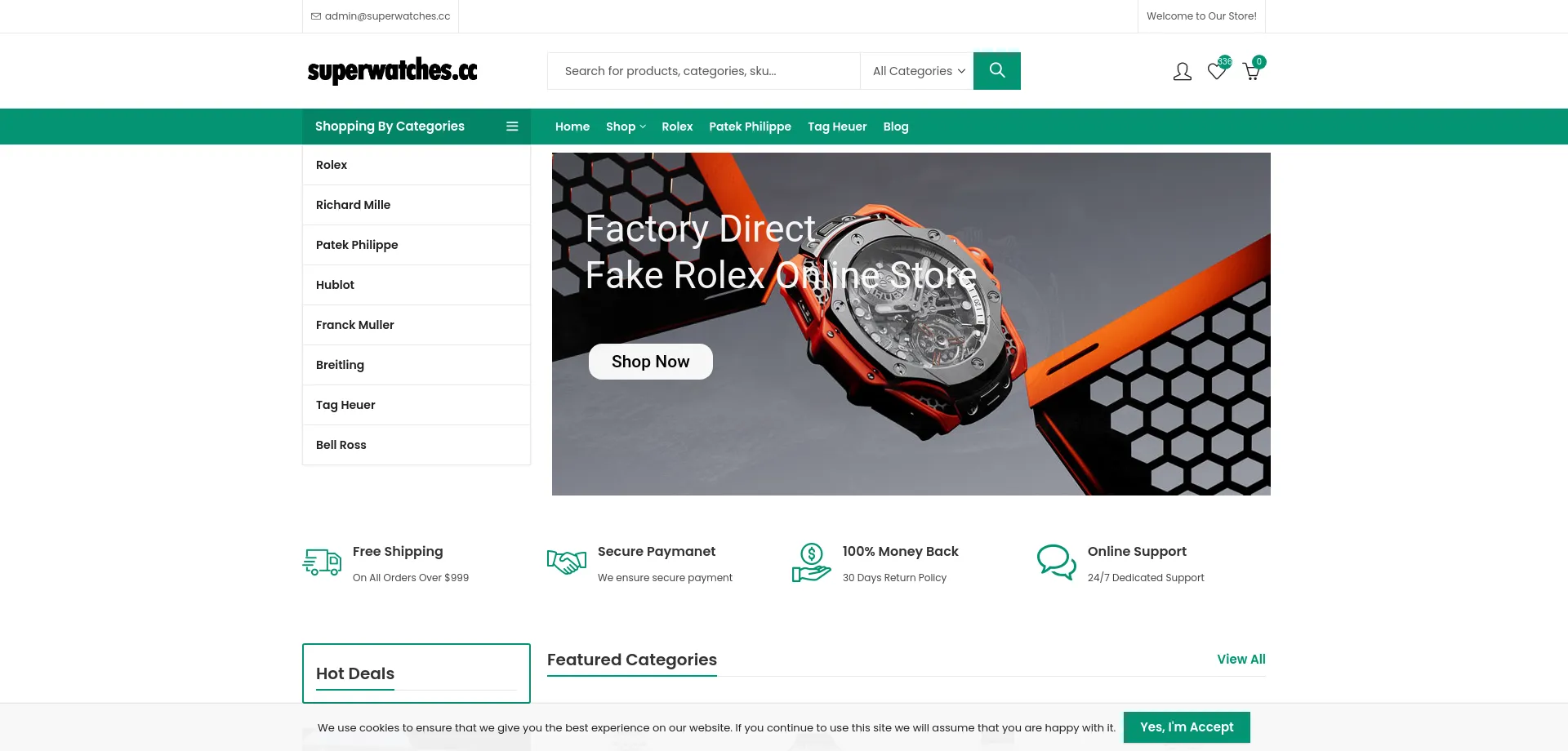This screenshot has height=751, width=1568.
Task: Expand the All Categories dropdown
Action: [x=918, y=71]
